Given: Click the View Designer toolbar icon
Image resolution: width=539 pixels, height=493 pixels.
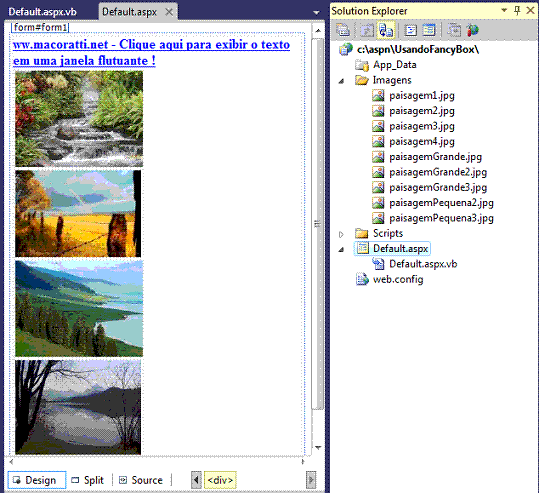Looking at the screenshot, I should coord(429,30).
